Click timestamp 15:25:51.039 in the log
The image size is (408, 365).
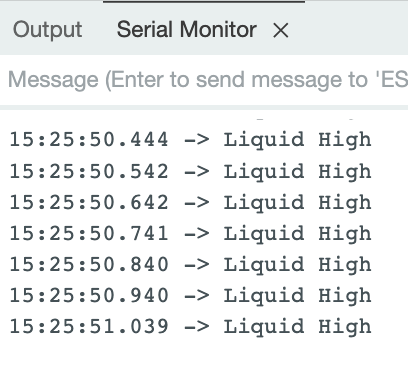coord(89,326)
